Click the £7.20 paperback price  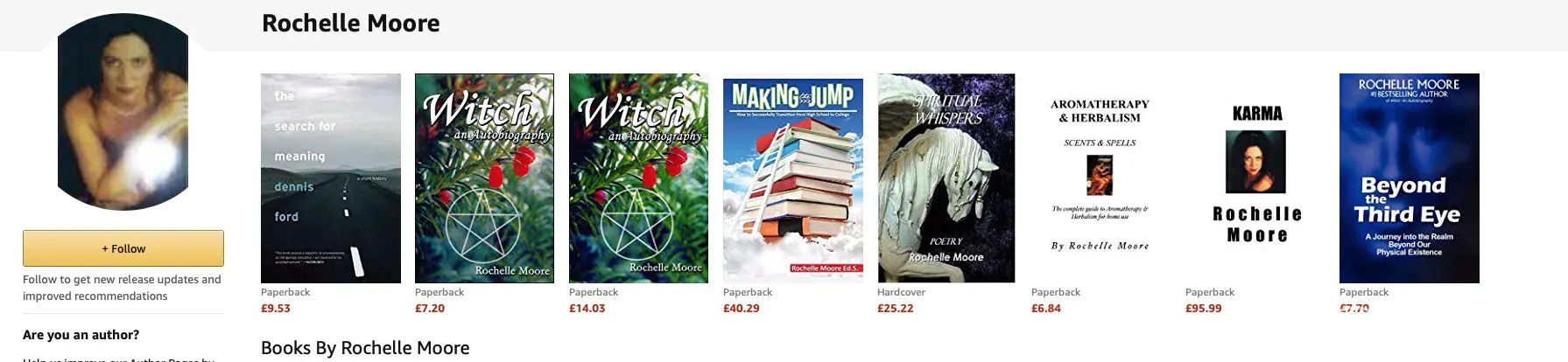430,309
